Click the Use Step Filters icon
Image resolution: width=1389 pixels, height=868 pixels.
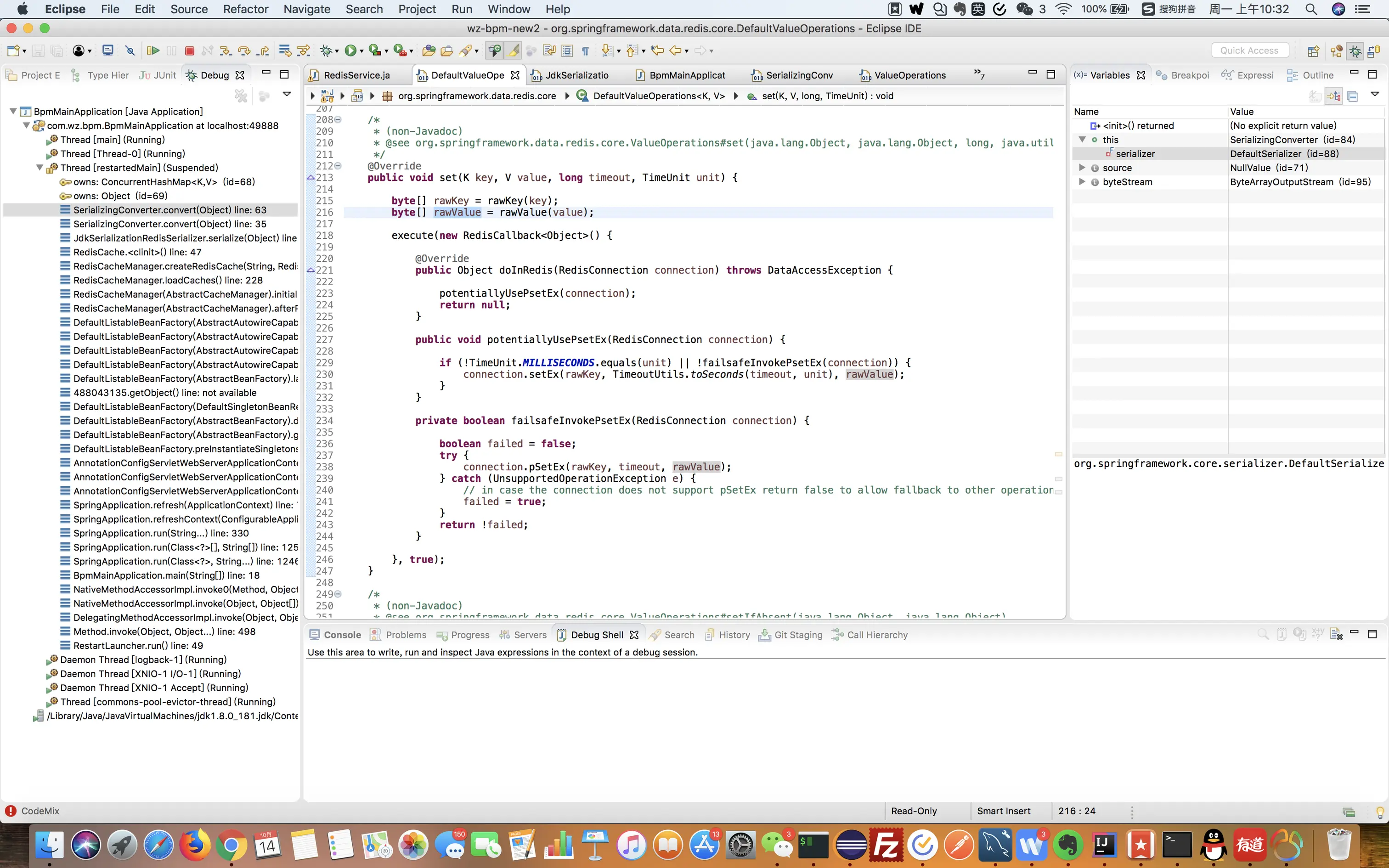coord(304,51)
